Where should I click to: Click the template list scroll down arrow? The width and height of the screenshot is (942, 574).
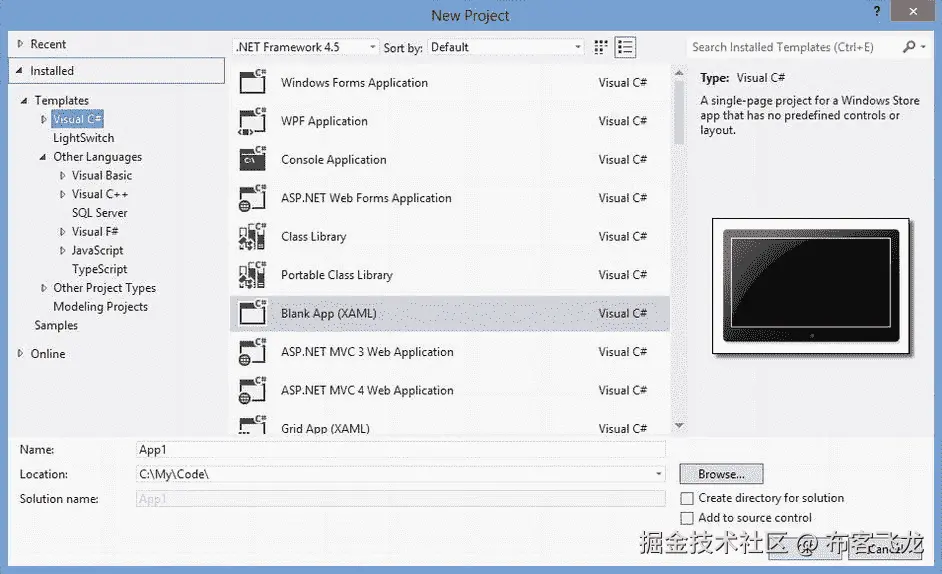[x=679, y=426]
